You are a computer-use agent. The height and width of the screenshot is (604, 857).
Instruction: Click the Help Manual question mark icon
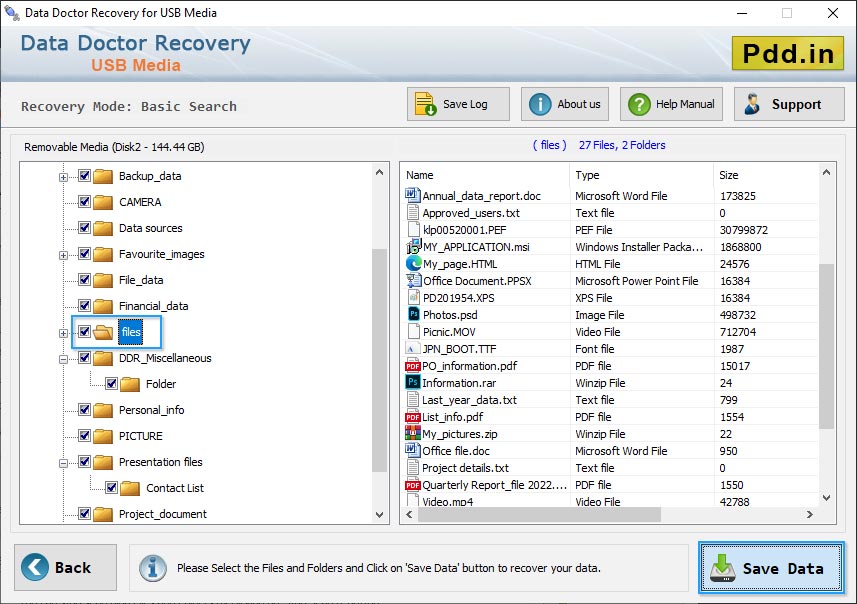(x=639, y=104)
